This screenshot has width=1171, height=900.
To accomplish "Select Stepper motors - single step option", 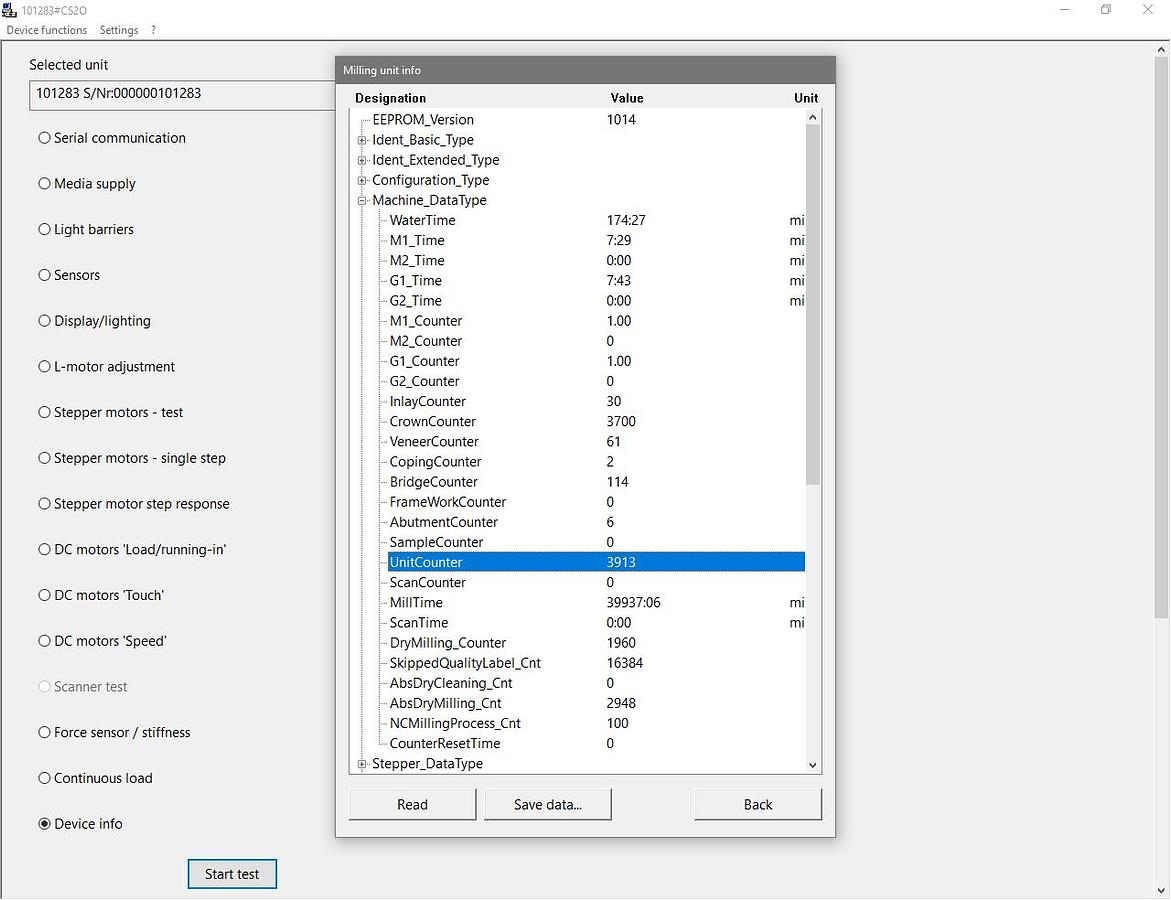I will 44,458.
